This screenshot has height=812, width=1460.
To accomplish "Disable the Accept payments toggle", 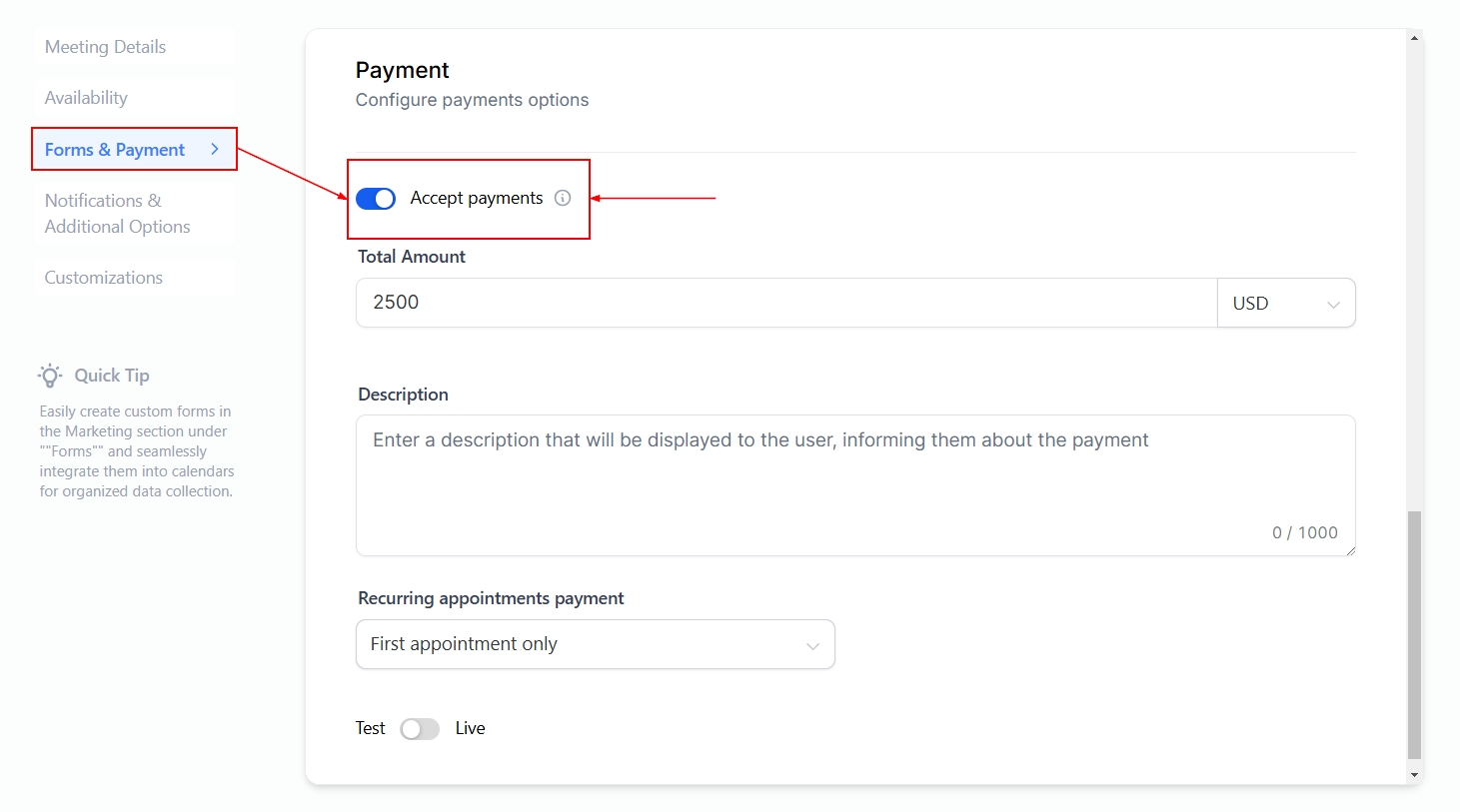I will tap(376, 199).
